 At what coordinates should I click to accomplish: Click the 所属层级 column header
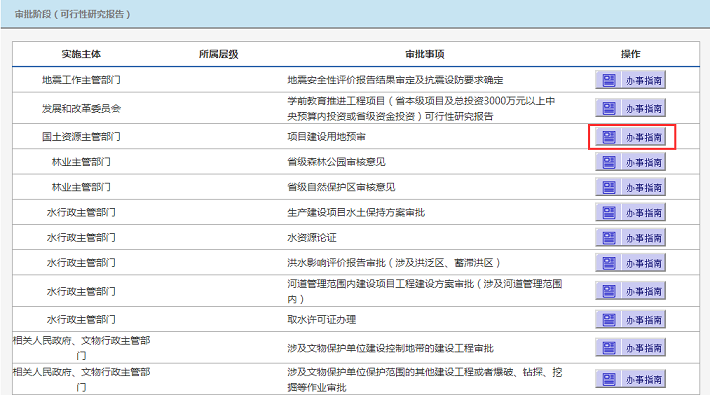tap(218, 54)
